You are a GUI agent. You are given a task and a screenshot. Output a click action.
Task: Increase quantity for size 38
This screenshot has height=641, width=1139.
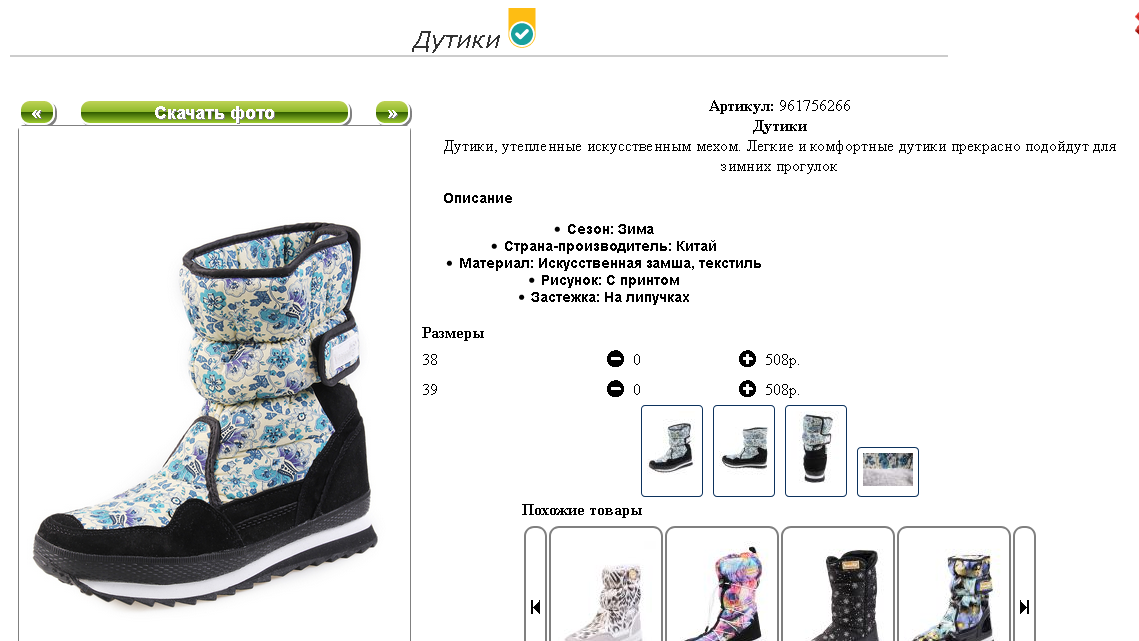coord(747,359)
